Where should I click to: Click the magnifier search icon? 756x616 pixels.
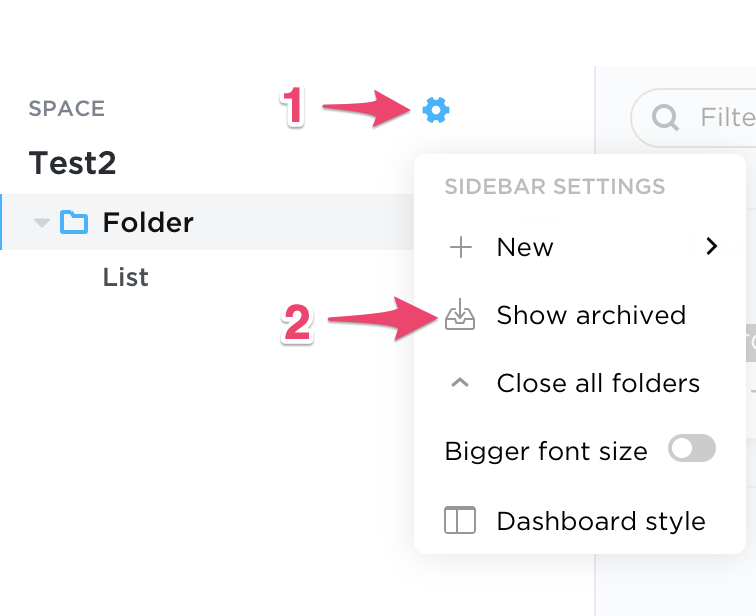pyautogui.click(x=665, y=118)
